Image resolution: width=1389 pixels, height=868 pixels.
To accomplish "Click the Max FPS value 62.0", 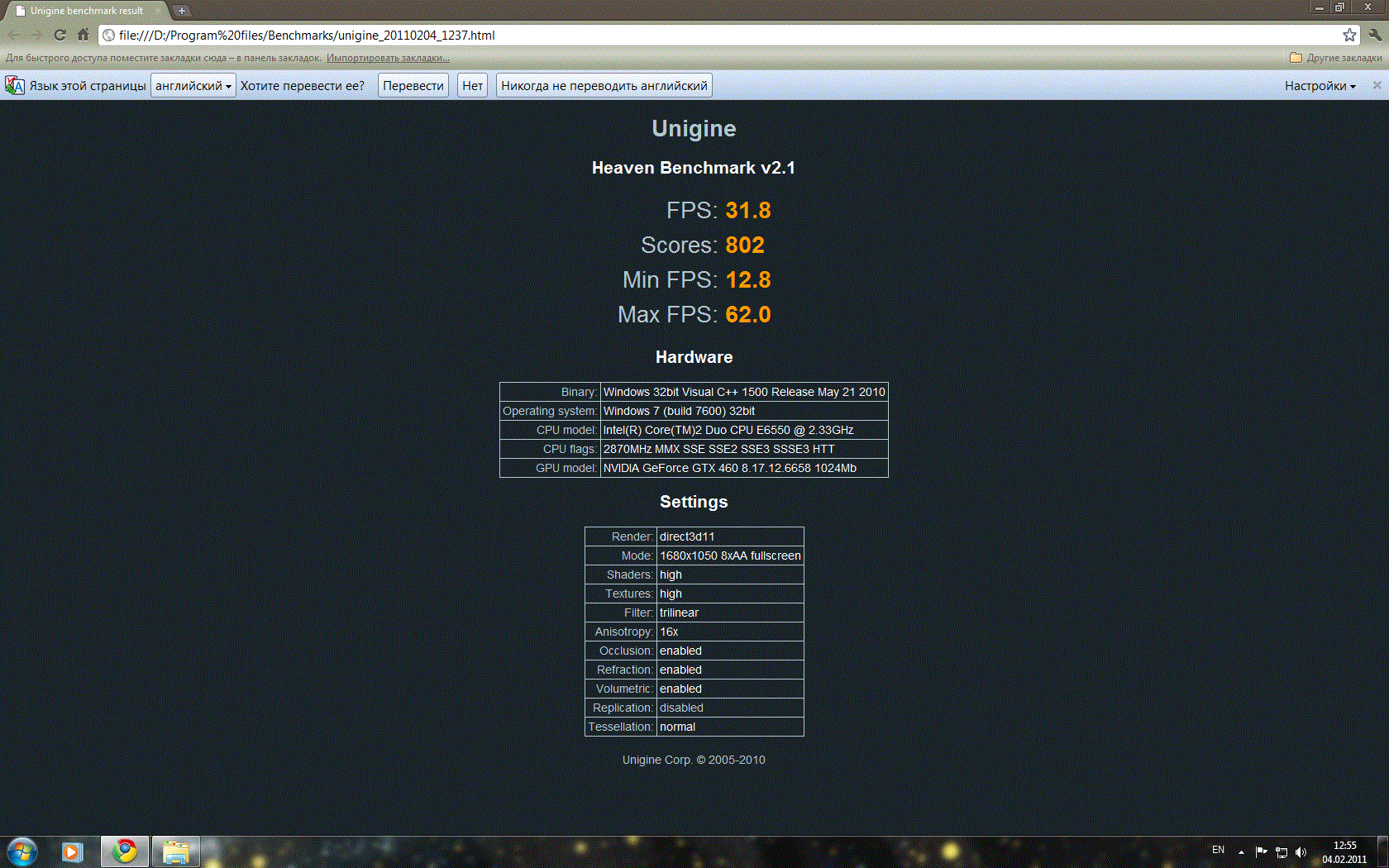I will point(748,315).
